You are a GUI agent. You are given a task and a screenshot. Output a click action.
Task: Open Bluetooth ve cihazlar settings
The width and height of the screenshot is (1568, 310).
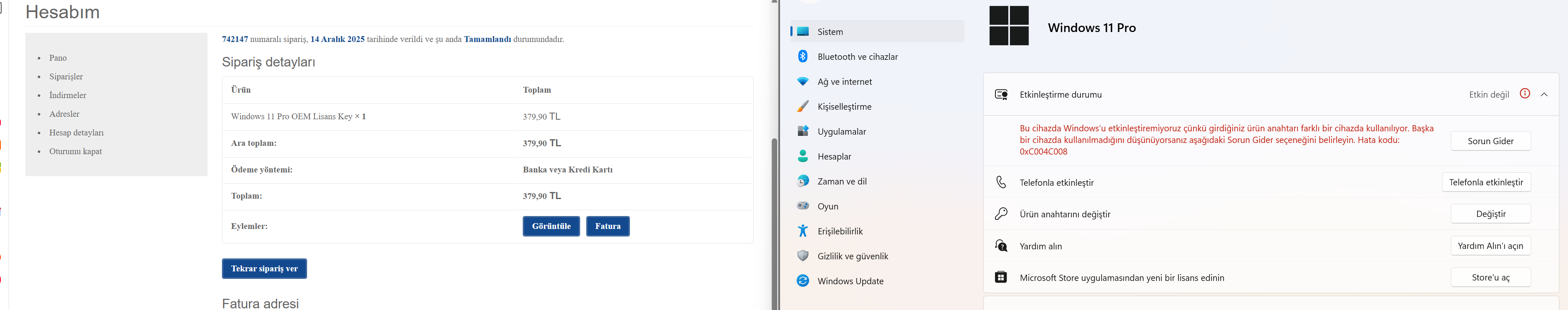pyautogui.click(x=876, y=57)
